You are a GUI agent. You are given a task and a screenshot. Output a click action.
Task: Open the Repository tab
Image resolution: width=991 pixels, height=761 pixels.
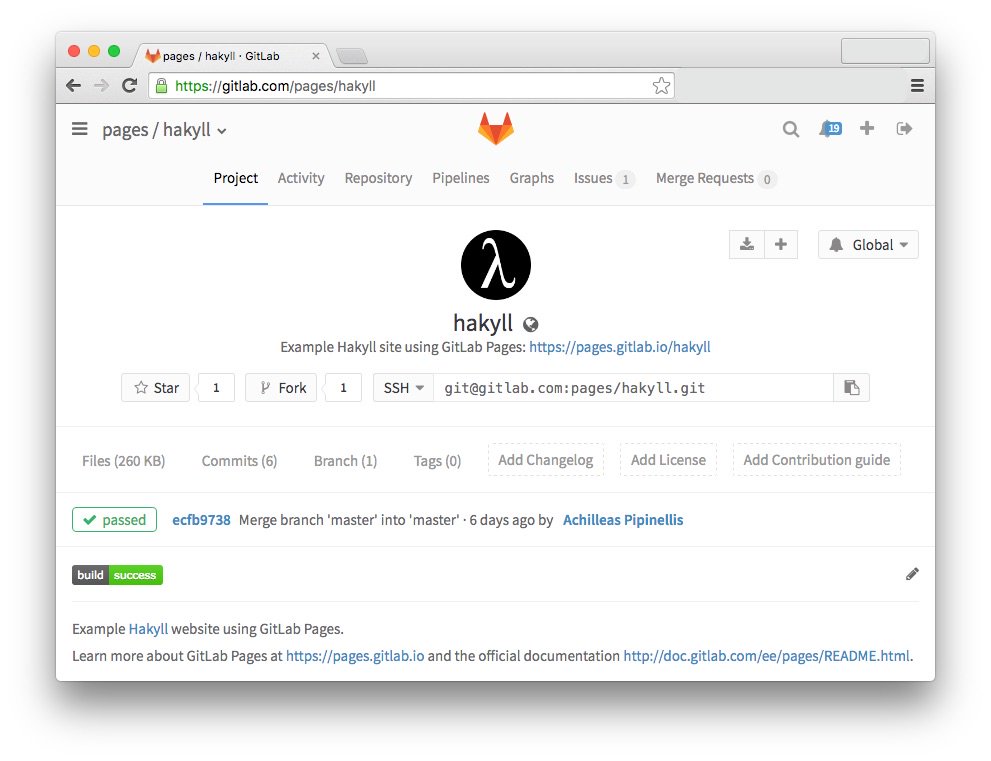378,178
